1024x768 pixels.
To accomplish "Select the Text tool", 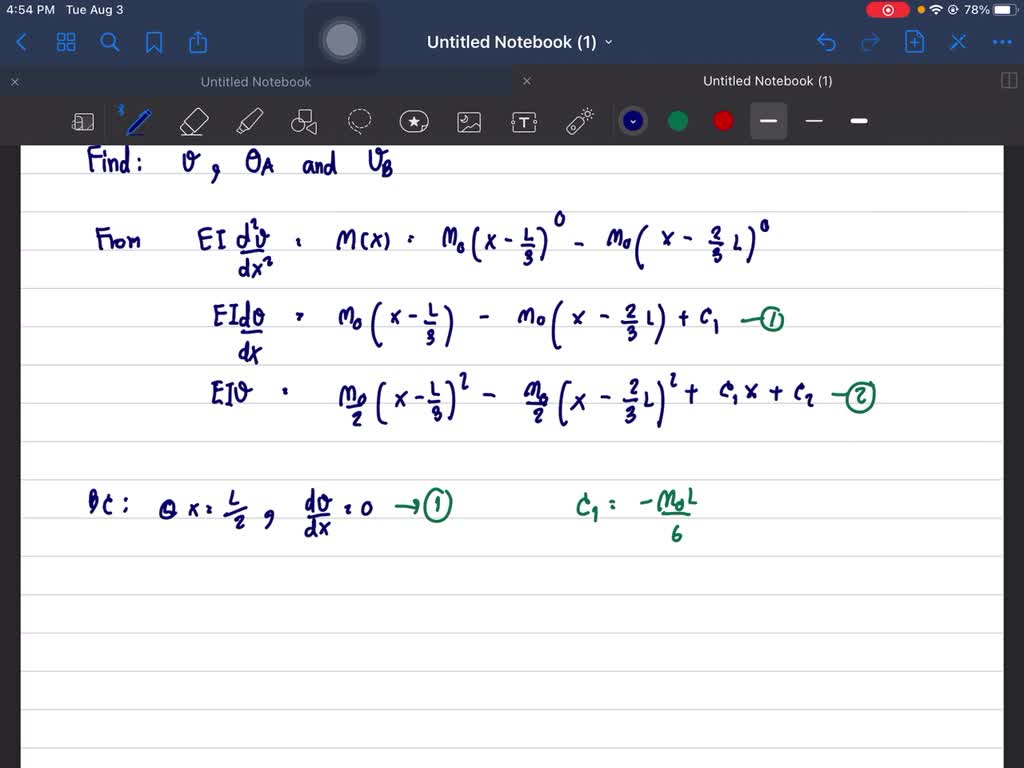I will pos(523,121).
